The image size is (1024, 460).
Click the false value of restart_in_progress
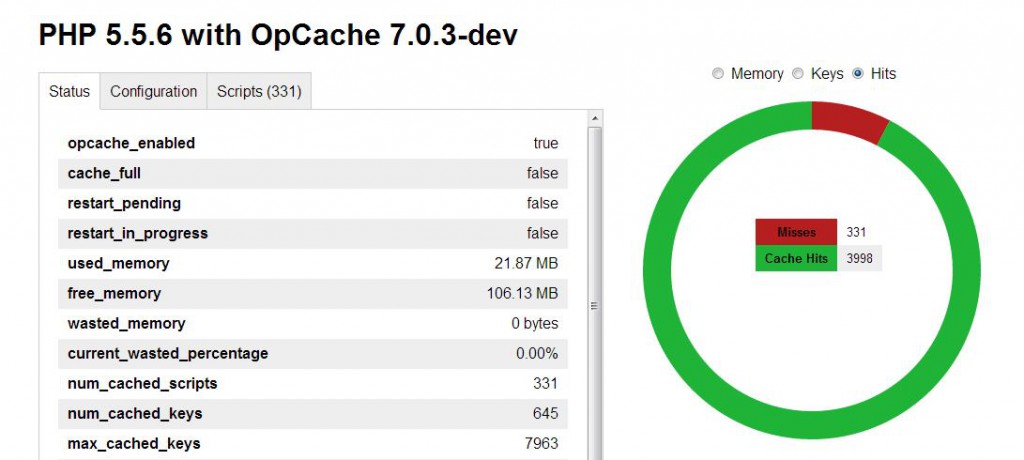pyautogui.click(x=543, y=233)
